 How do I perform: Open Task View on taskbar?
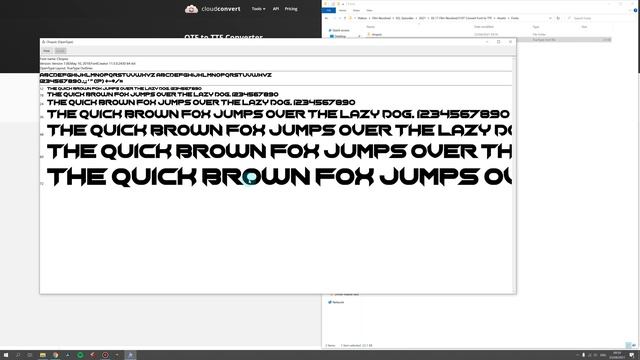30,355
